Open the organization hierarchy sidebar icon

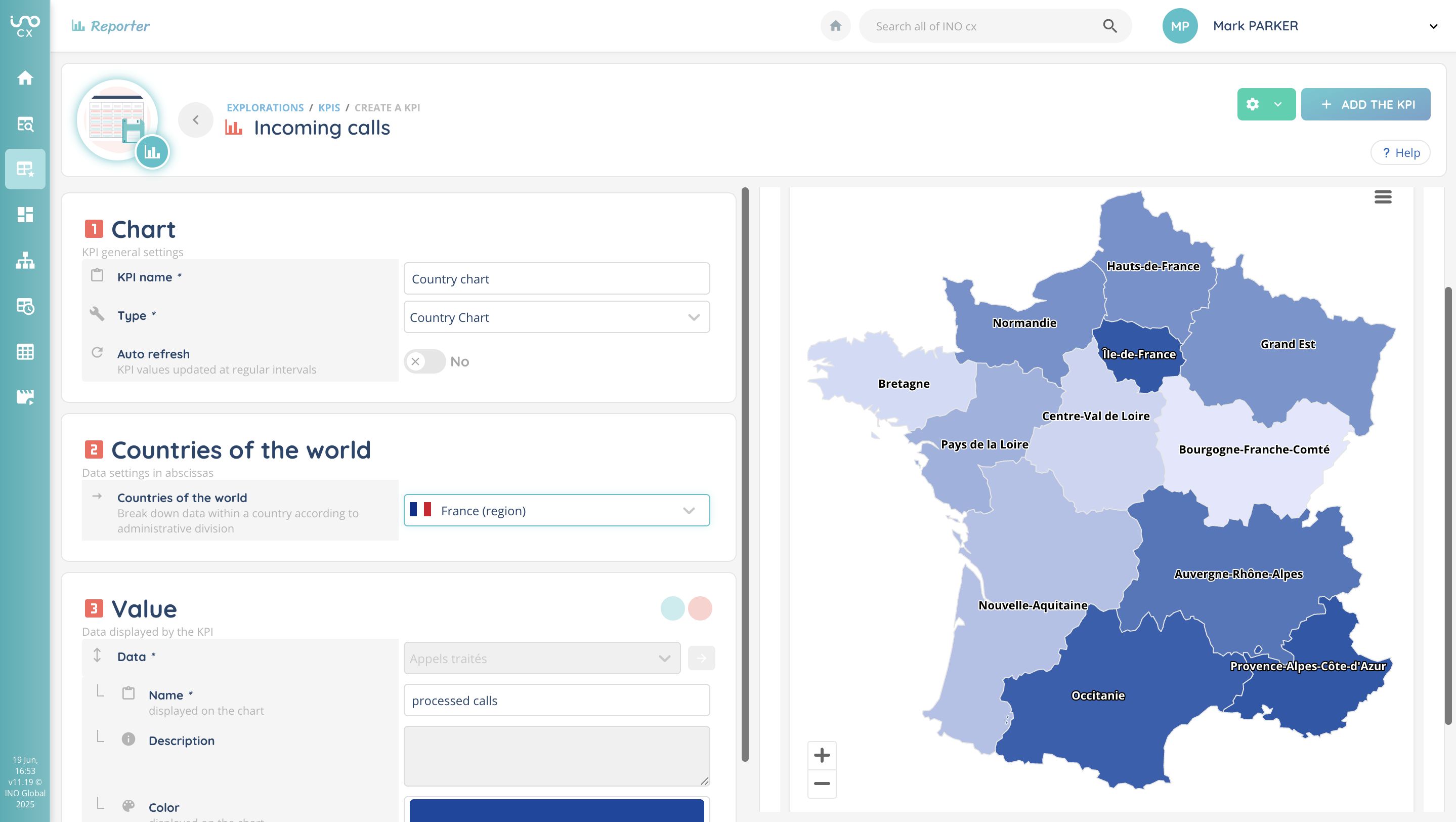pyautogui.click(x=25, y=261)
